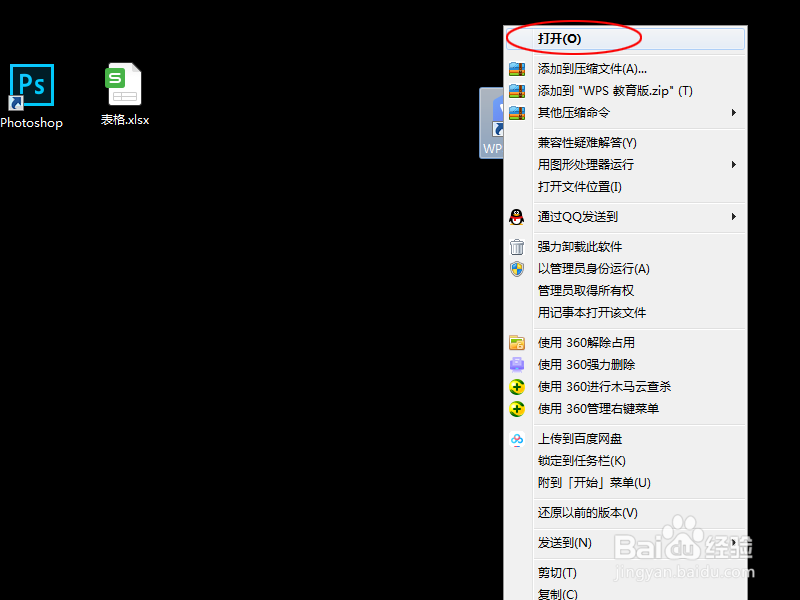The width and height of the screenshot is (800, 600).
Task: Choose 剪切(T) menu item
Action: (x=625, y=573)
